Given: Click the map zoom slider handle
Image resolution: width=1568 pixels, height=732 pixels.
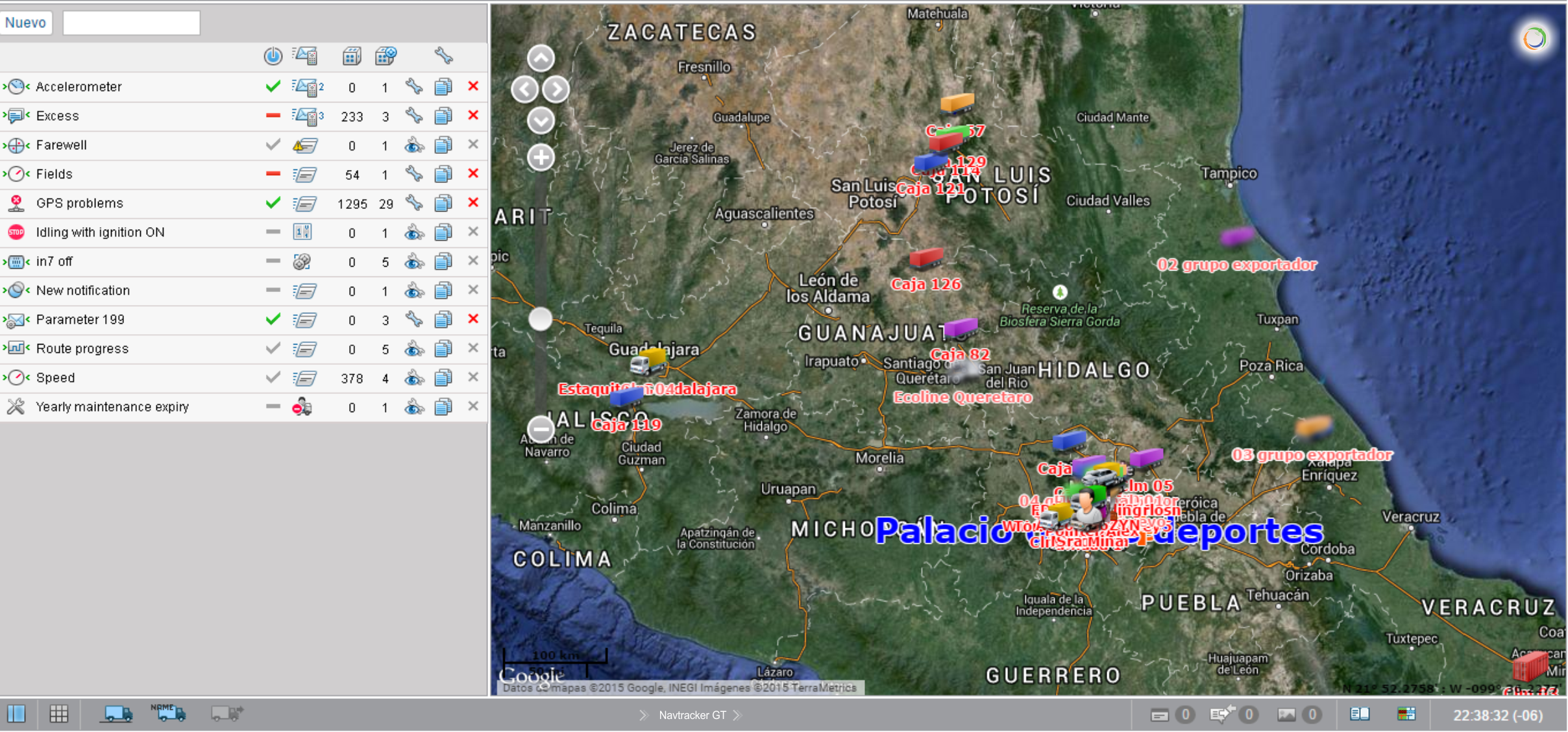Looking at the screenshot, I should [x=540, y=319].
